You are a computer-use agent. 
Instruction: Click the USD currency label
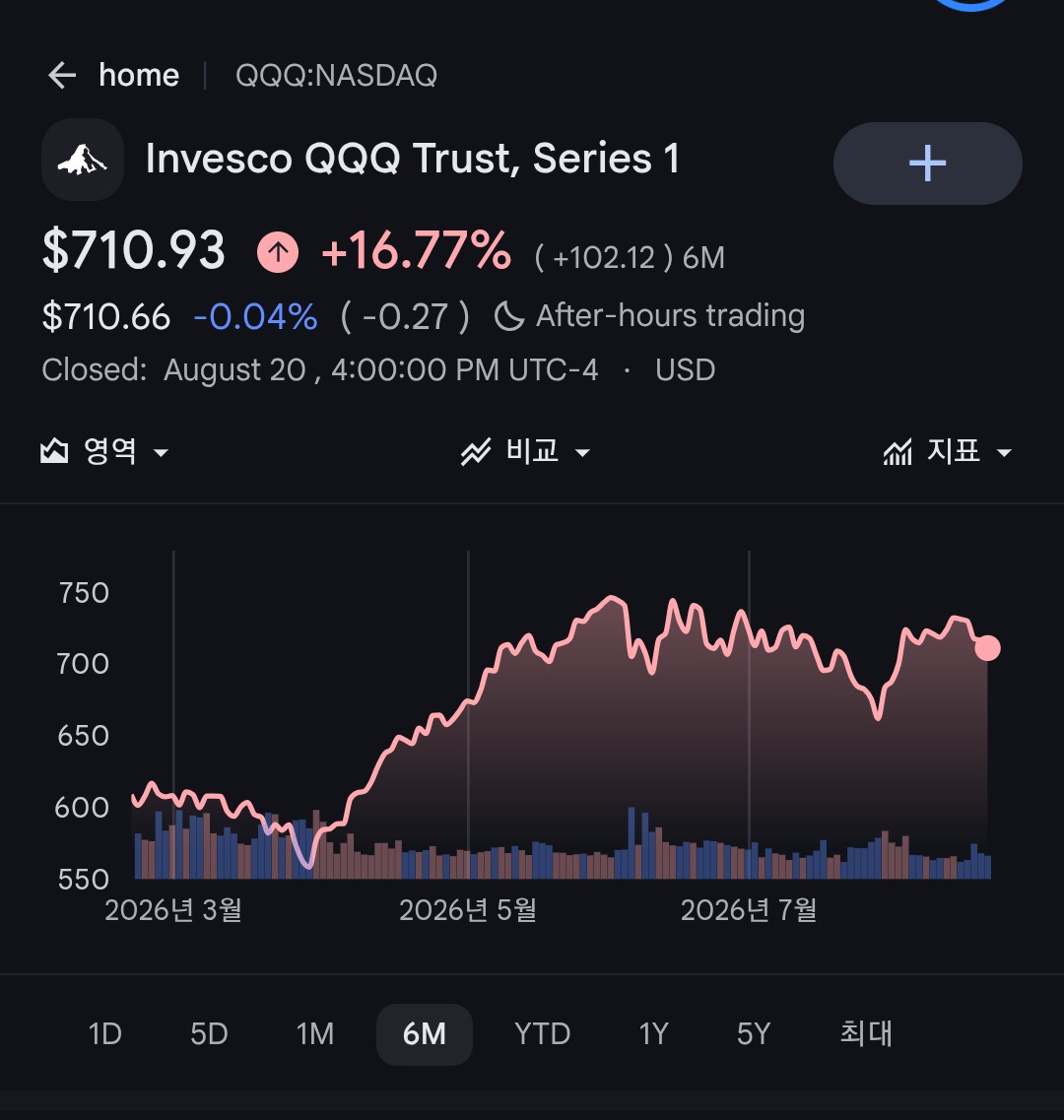(686, 370)
